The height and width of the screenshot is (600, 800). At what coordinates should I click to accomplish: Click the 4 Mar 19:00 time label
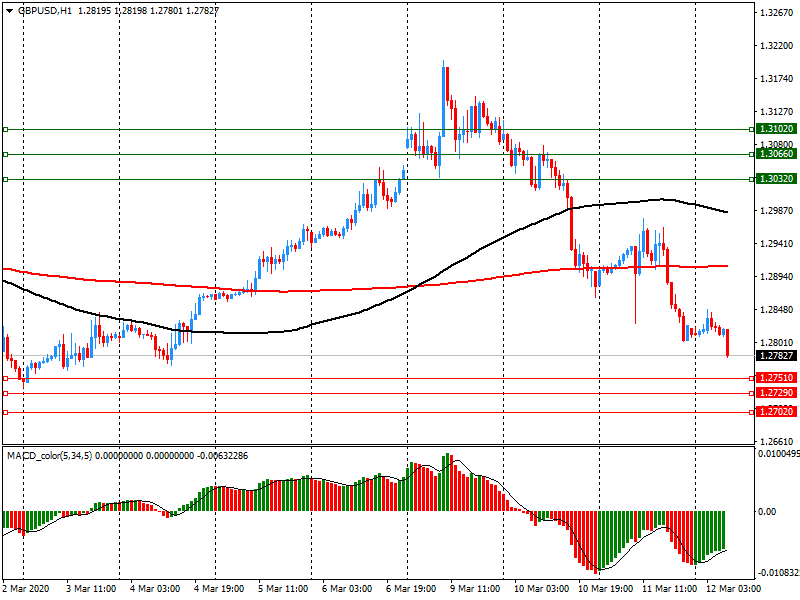(219, 589)
